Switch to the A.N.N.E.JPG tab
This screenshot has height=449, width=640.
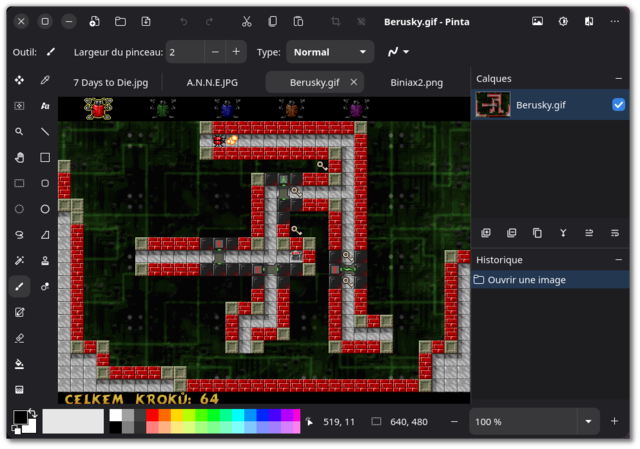click(x=212, y=82)
